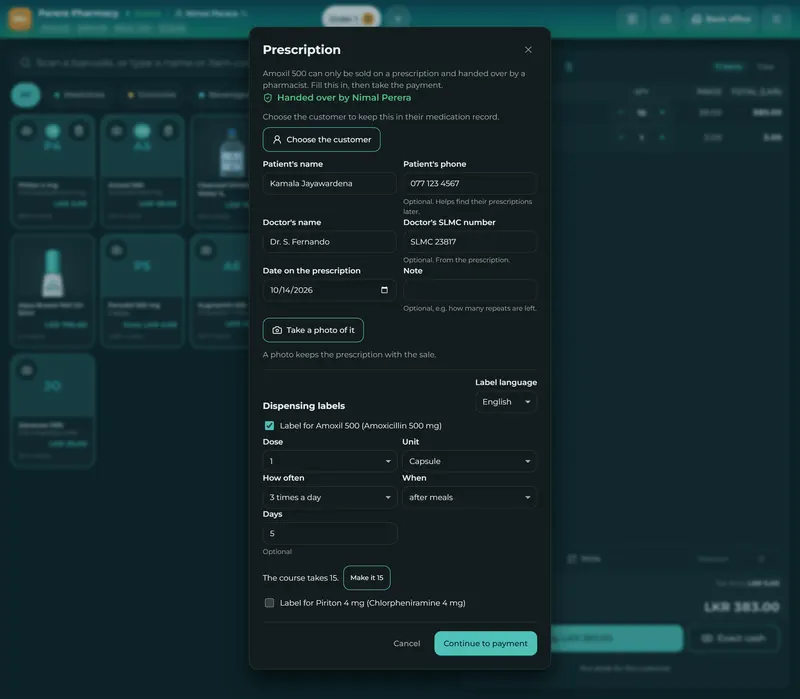Click the Days input showing 5
The image size is (800, 699).
[330, 533]
